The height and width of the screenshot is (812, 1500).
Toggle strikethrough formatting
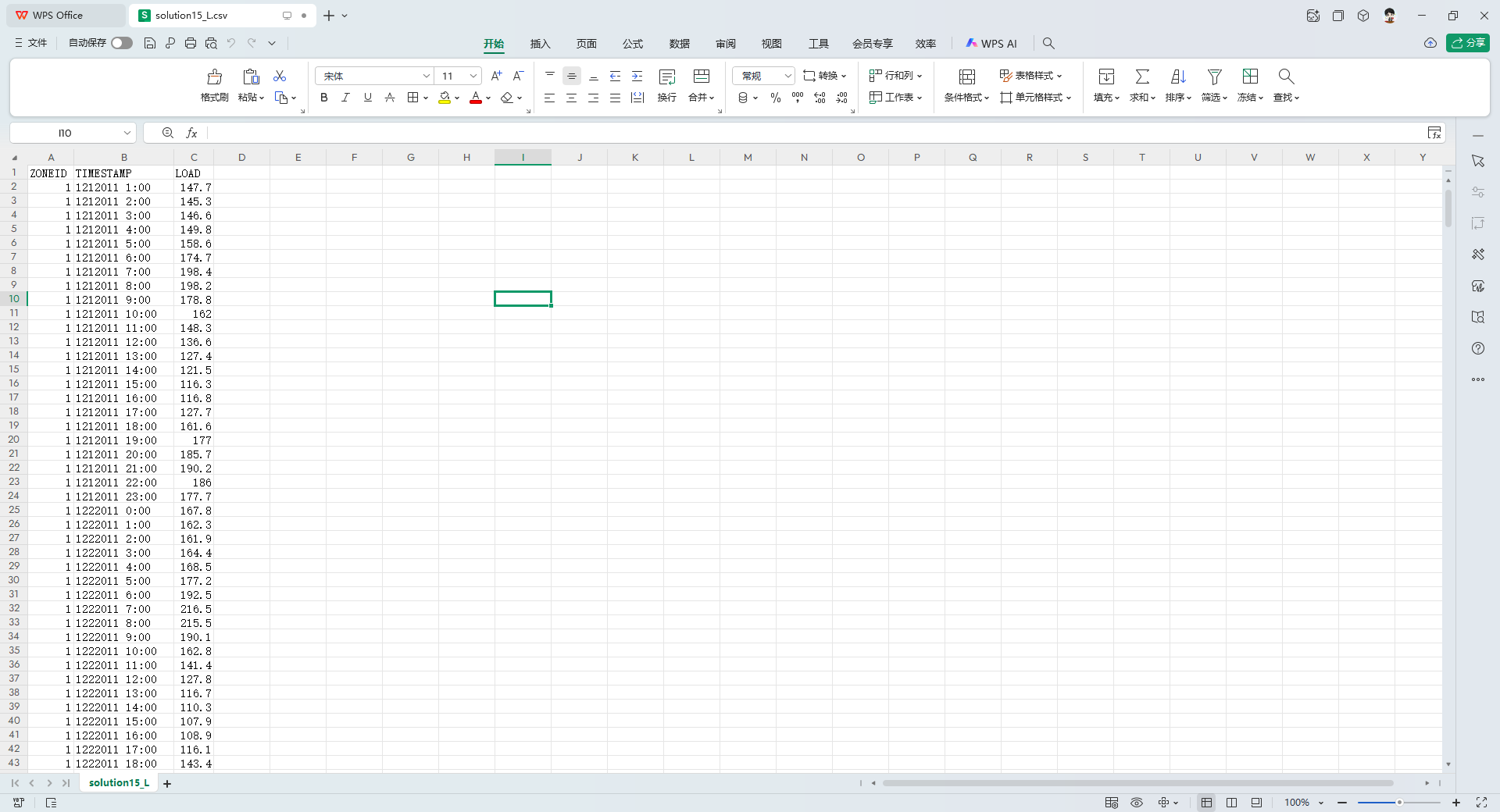[389, 98]
